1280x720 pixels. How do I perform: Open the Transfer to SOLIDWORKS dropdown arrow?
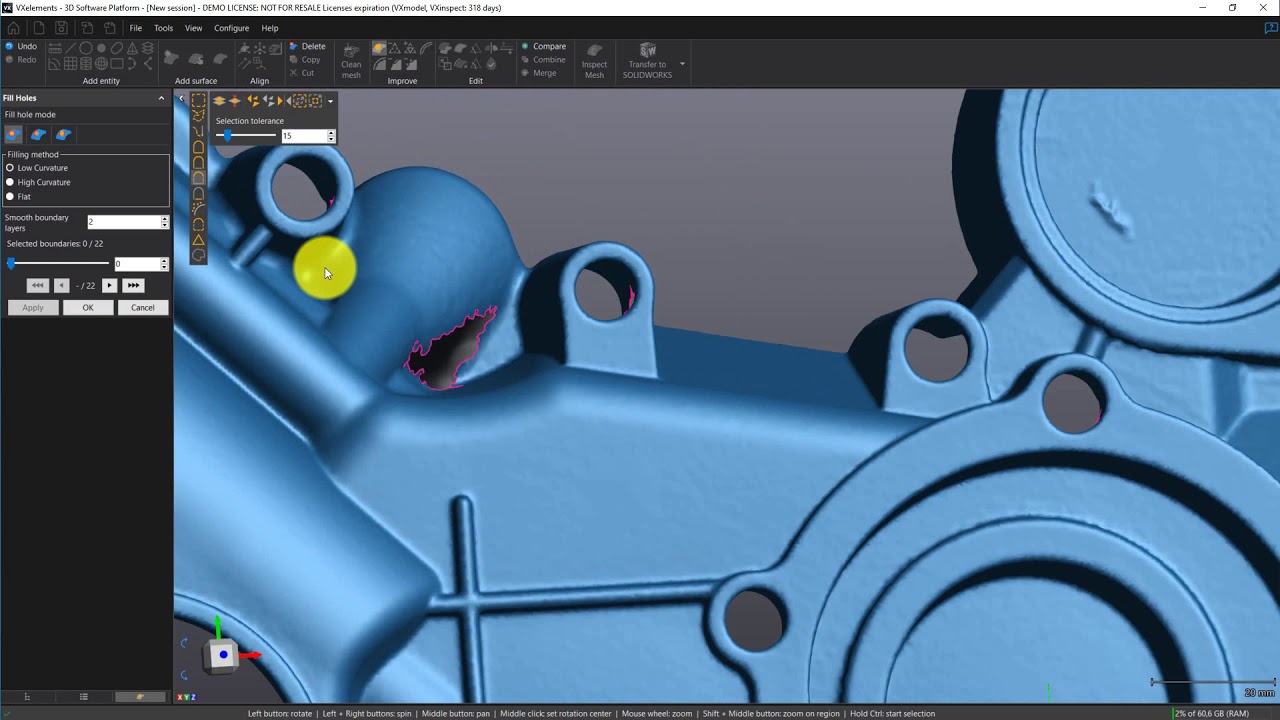(x=682, y=64)
